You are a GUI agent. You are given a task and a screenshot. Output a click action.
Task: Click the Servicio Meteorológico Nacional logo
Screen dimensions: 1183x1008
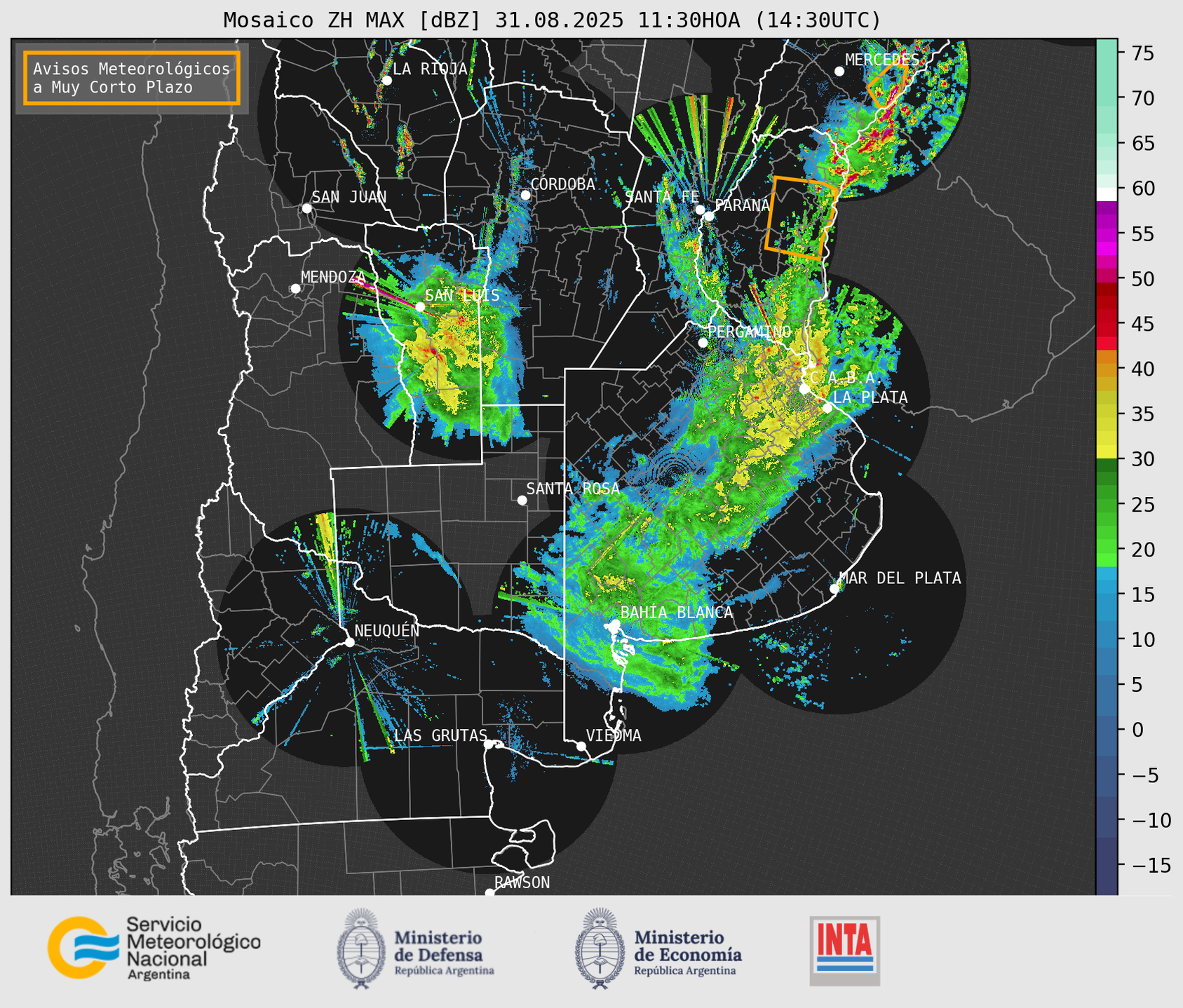coord(154,948)
